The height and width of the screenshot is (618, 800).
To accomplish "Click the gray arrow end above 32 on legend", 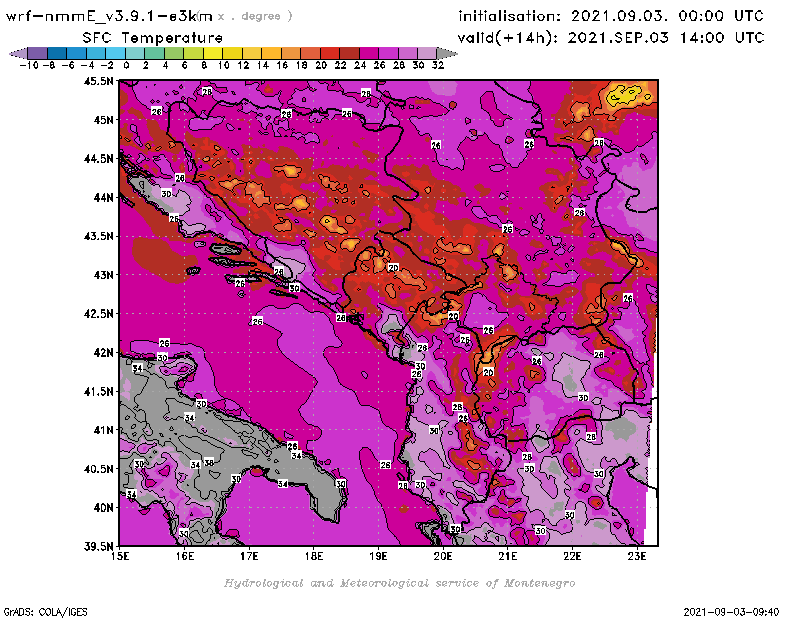I will pyautogui.click(x=447, y=53).
